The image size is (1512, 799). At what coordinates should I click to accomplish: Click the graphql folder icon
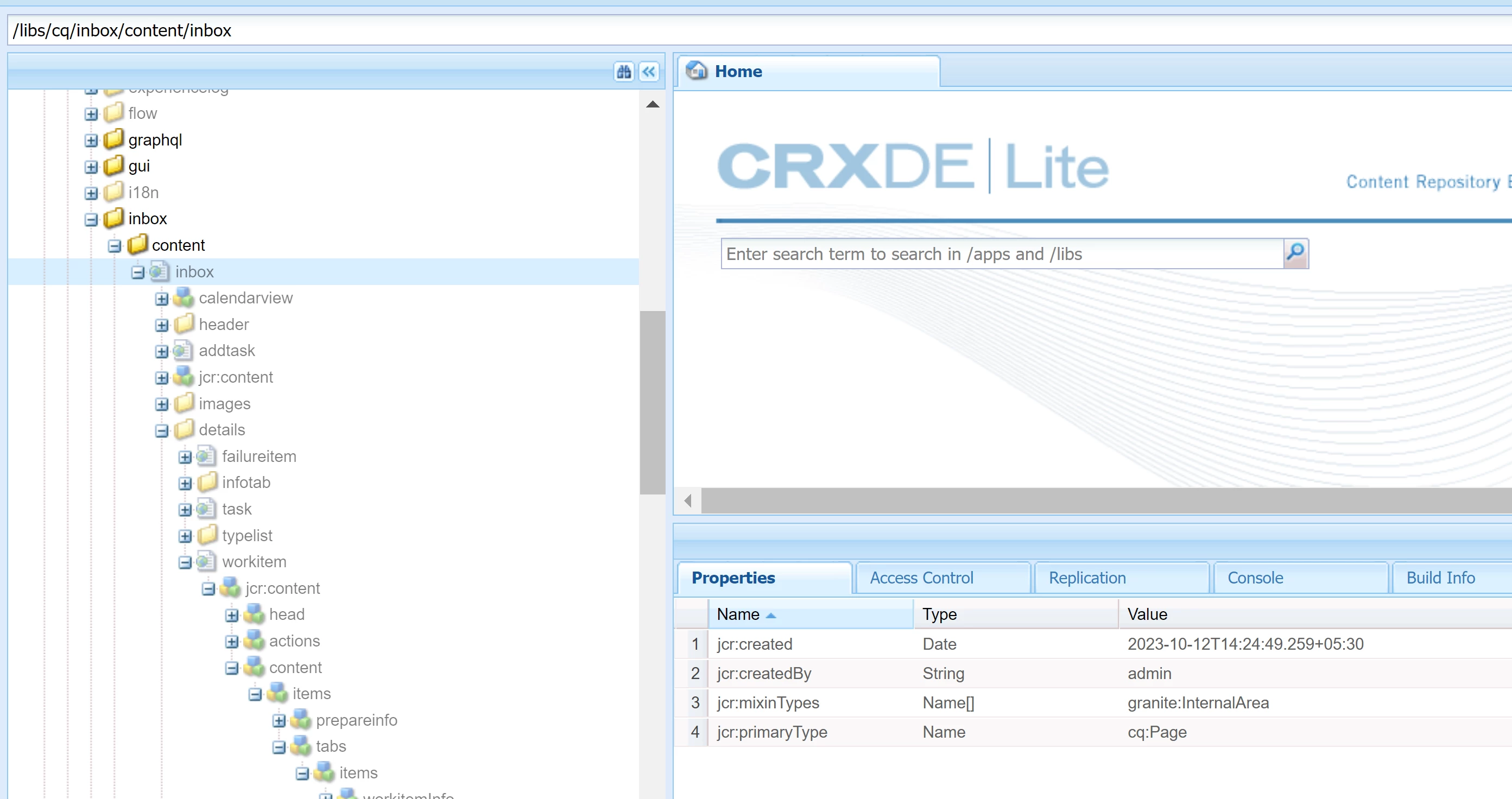click(114, 139)
